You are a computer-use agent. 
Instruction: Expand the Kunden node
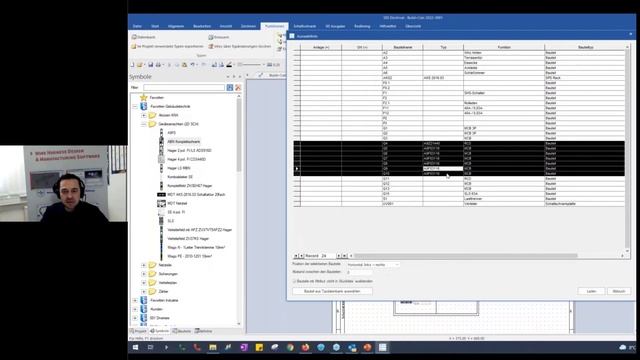click(x=135, y=309)
